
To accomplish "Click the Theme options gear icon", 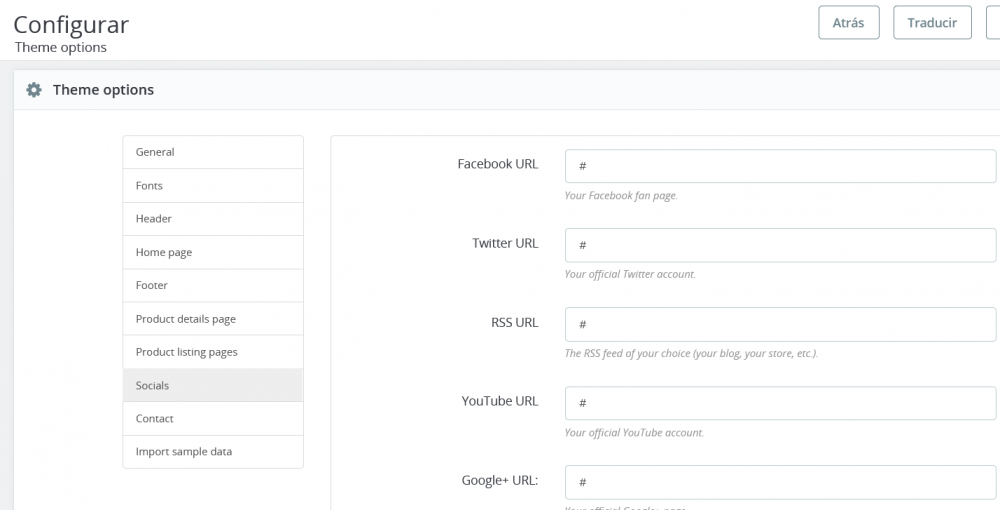I will (34, 90).
